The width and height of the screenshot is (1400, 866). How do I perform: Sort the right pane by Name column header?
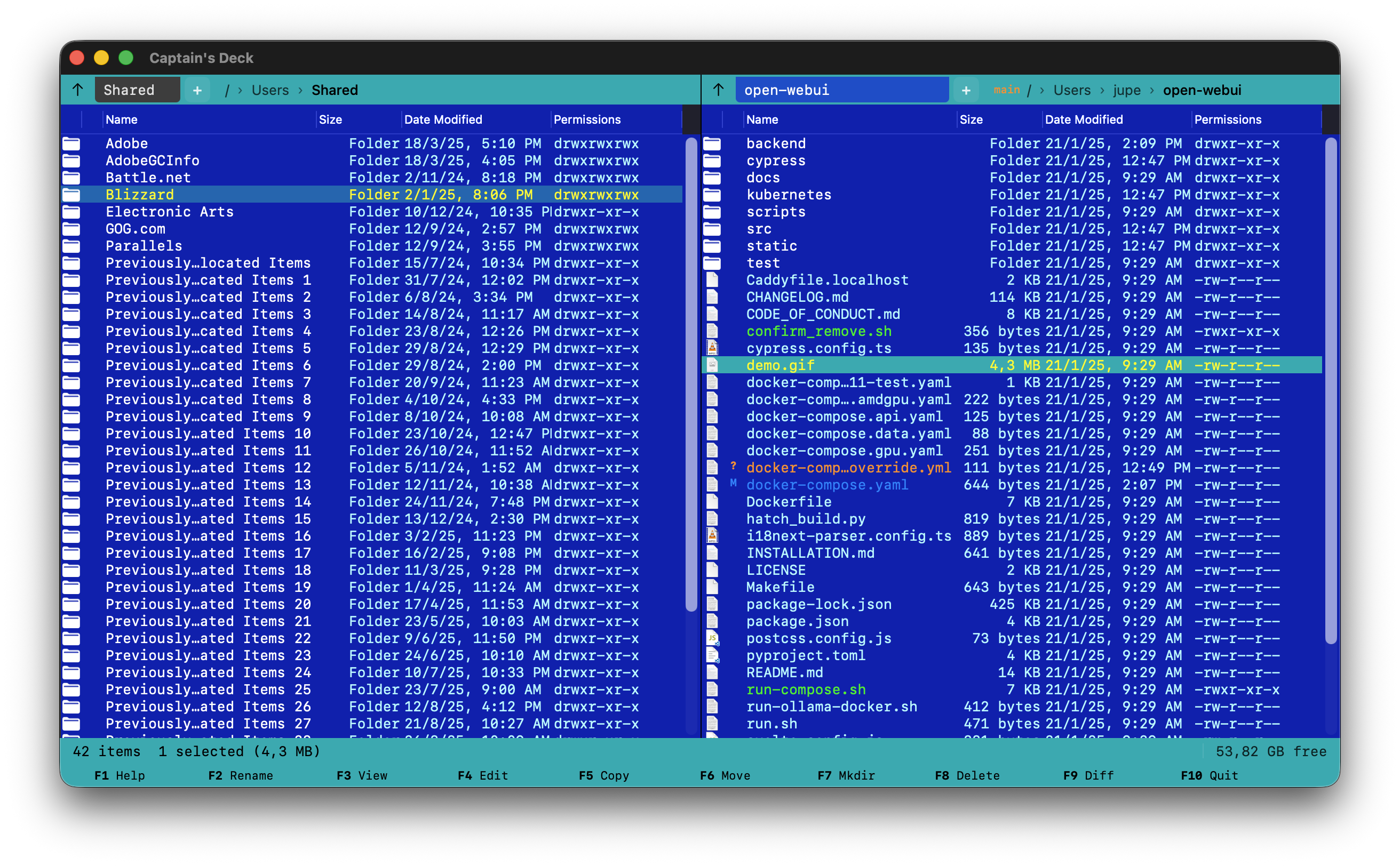click(x=761, y=119)
